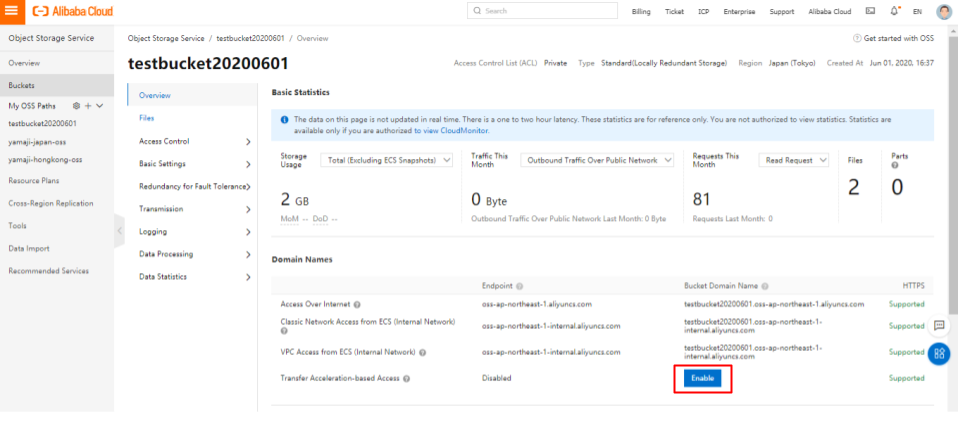Click the top Search field

point(543,11)
